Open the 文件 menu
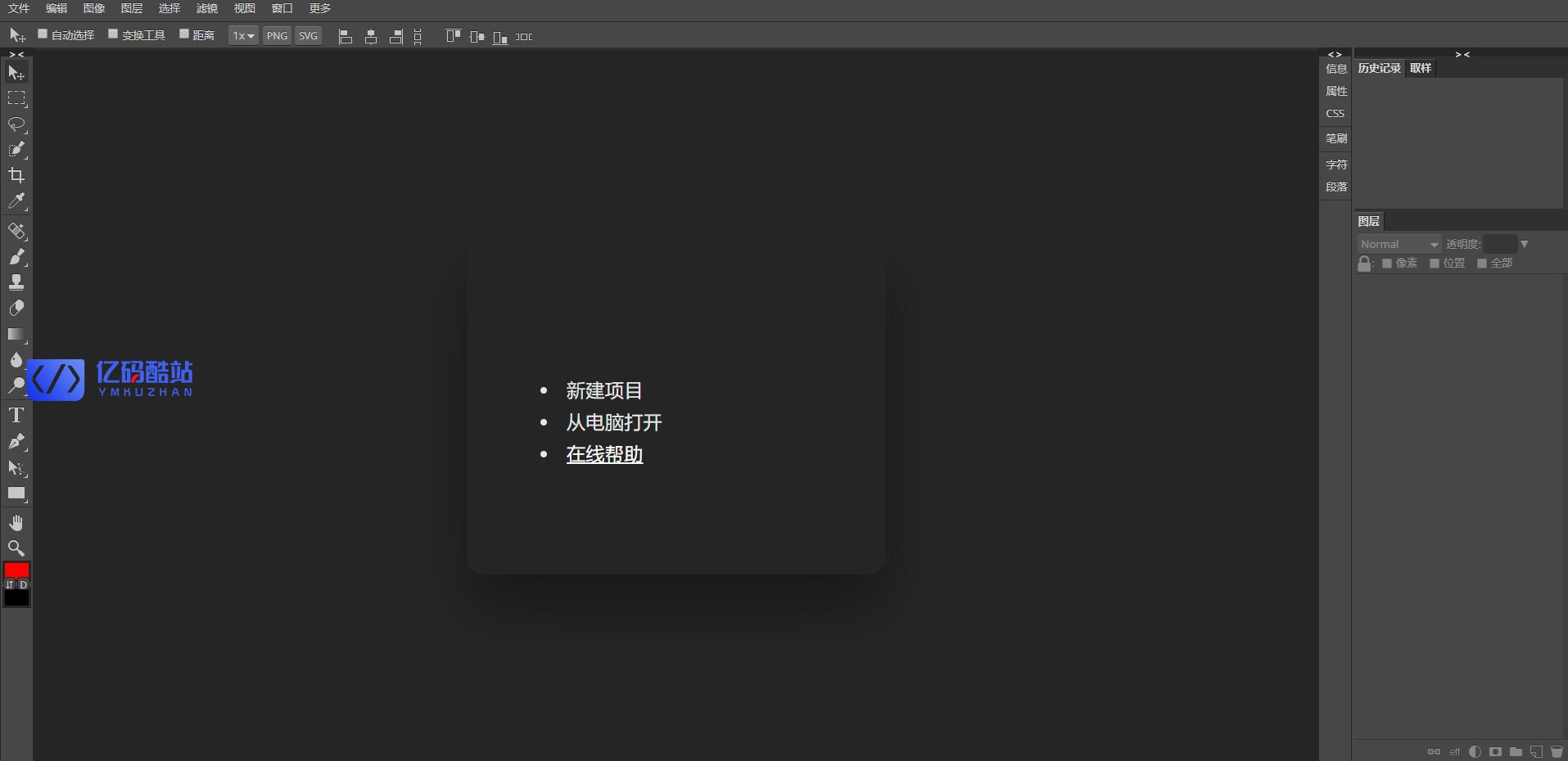1568x761 pixels. (19, 8)
